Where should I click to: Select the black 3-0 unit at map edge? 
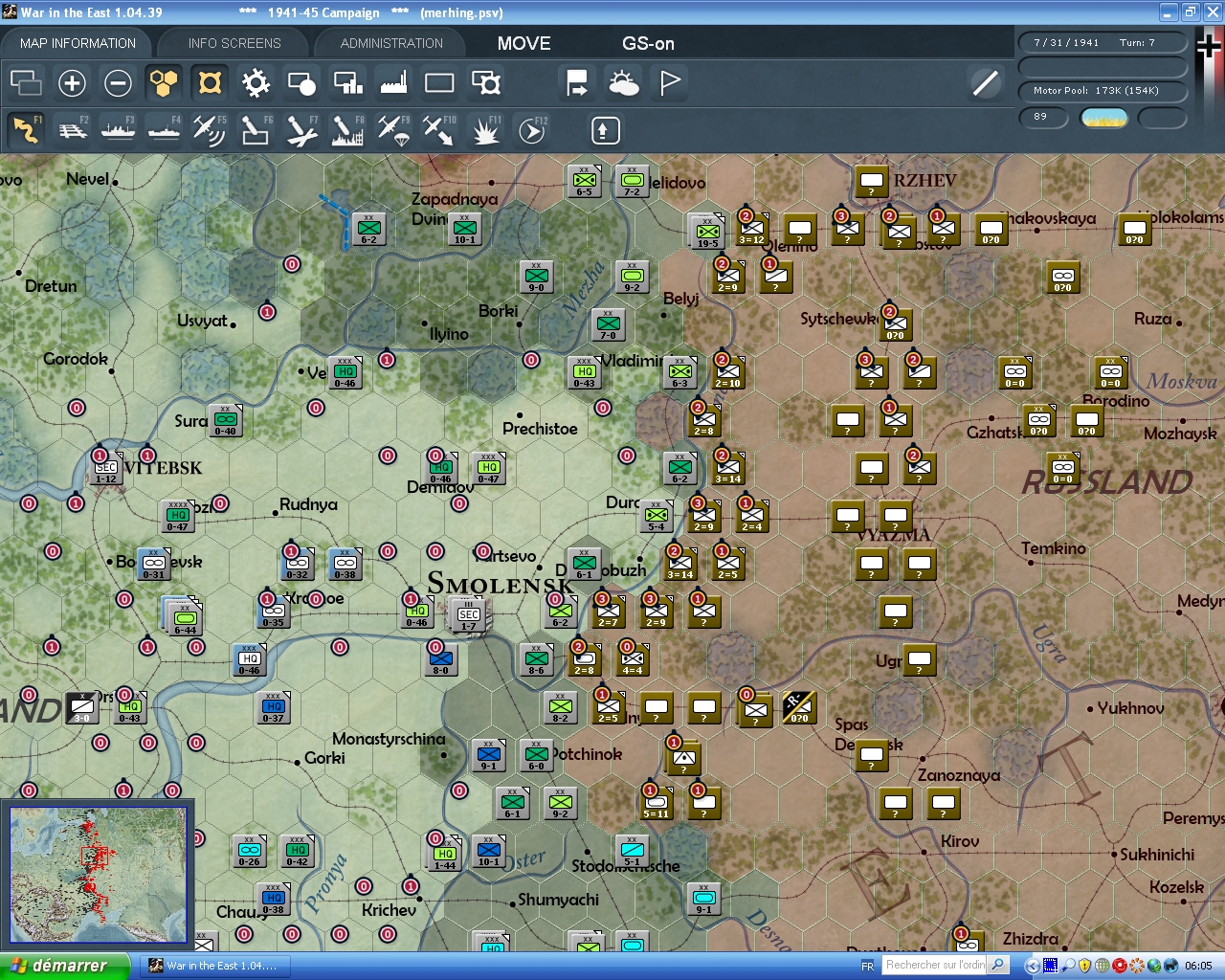[82, 707]
